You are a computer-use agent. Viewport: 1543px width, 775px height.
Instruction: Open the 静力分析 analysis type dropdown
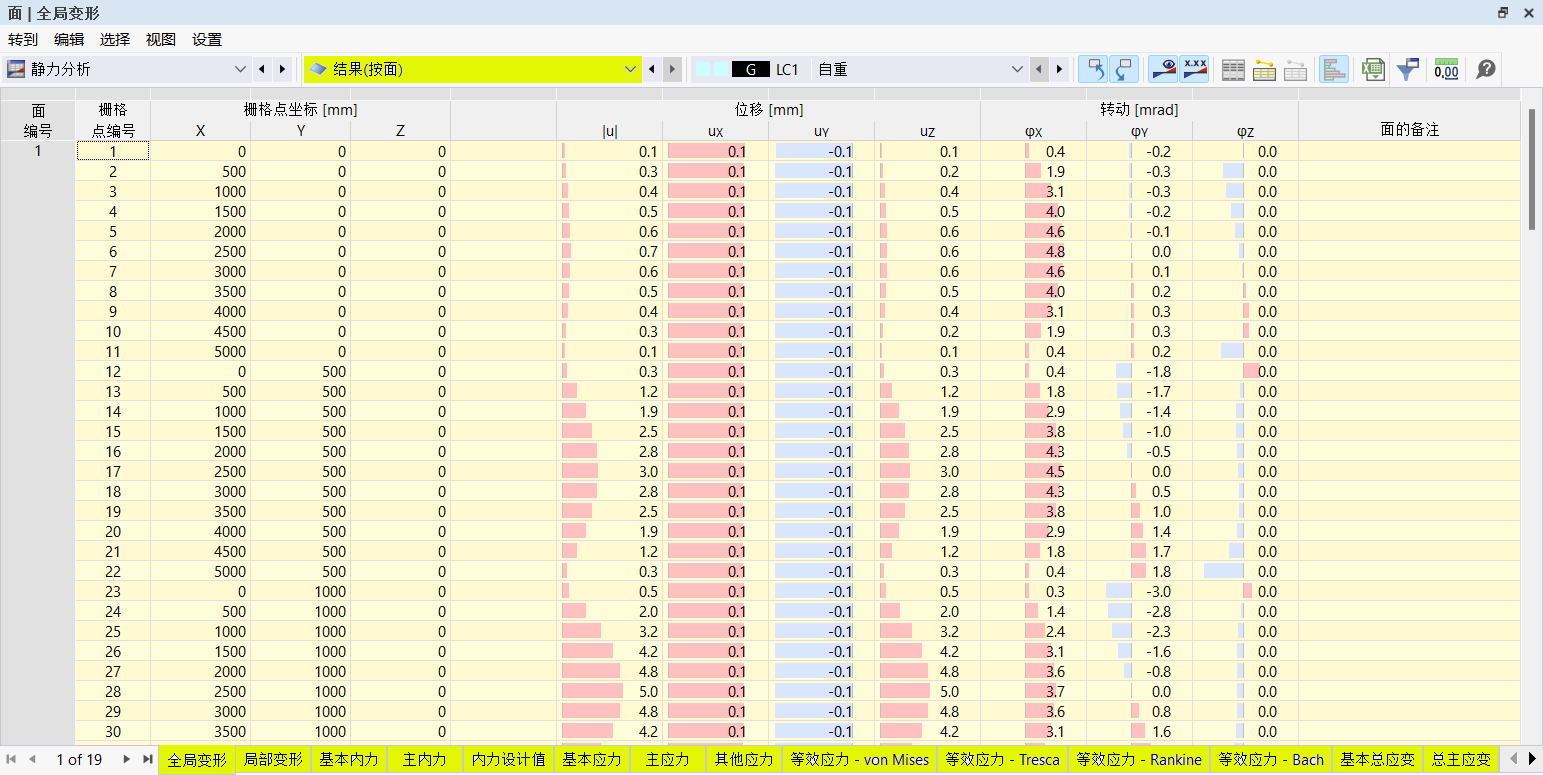(239, 69)
